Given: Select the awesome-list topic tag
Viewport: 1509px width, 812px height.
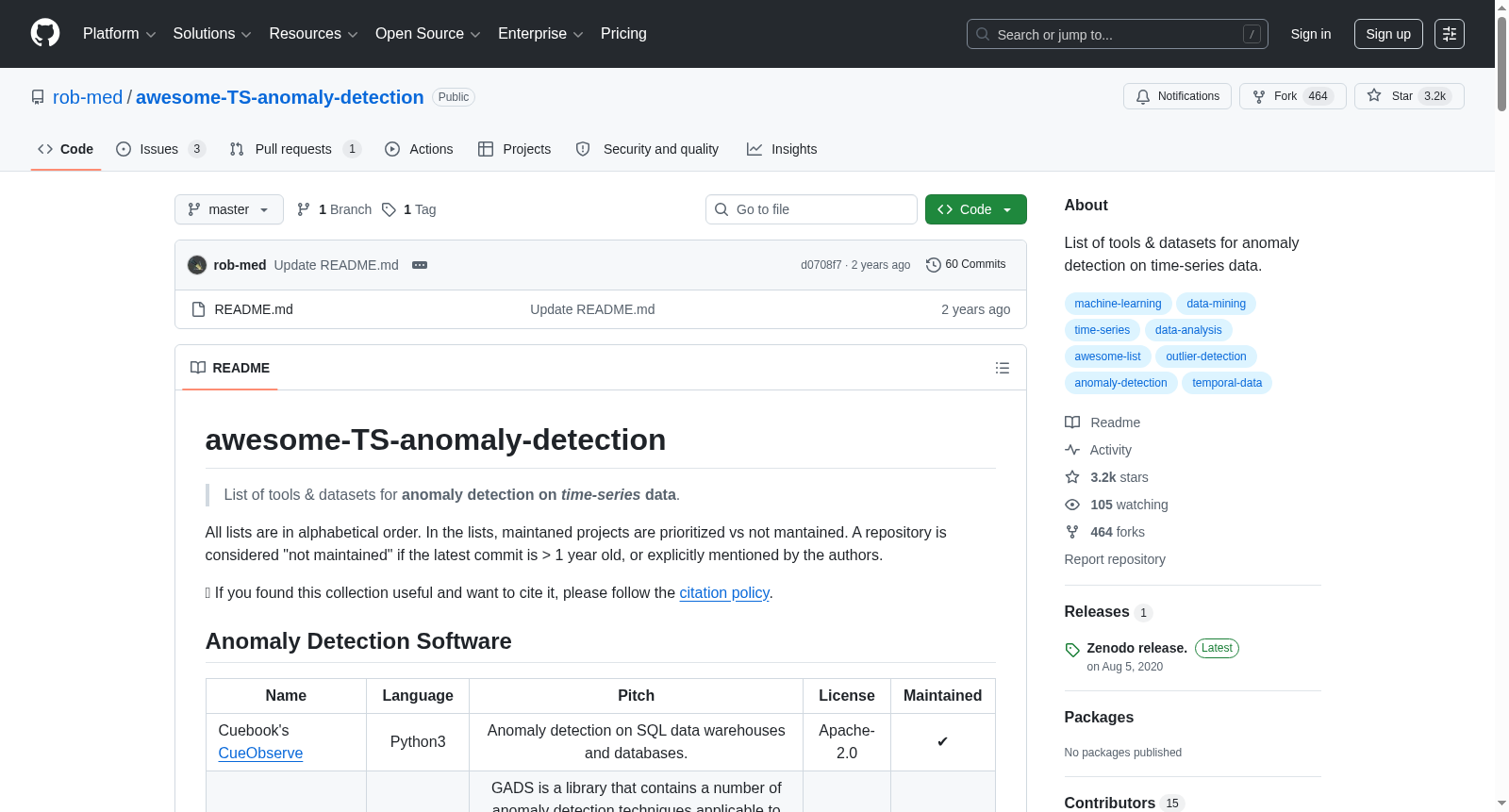Looking at the screenshot, I should pyautogui.click(x=1107, y=356).
